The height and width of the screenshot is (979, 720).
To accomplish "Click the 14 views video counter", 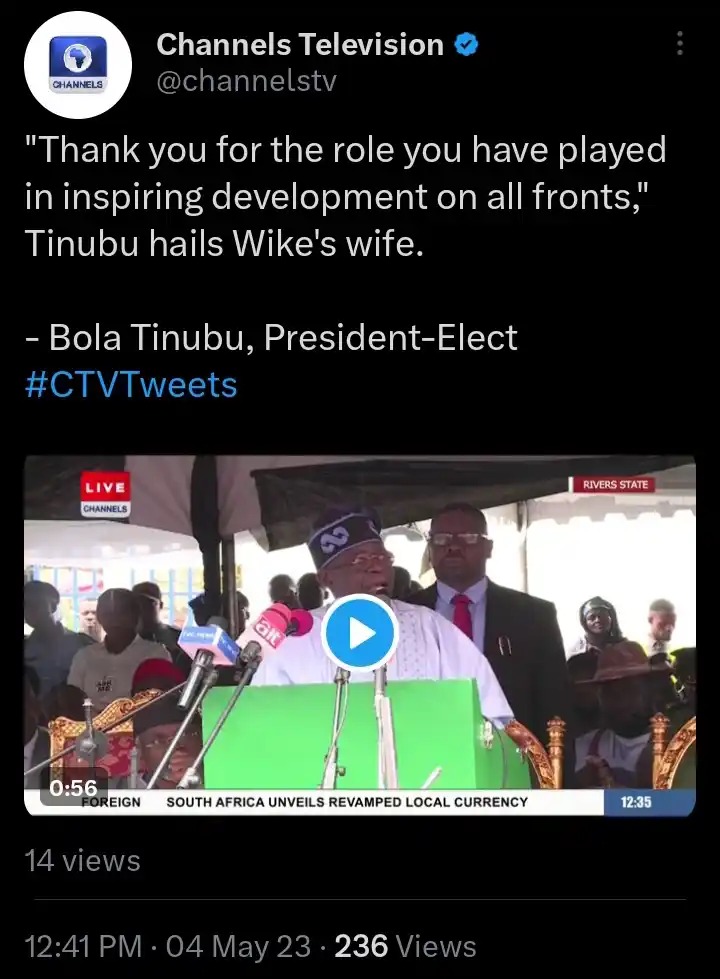I will pyautogui.click(x=82, y=861).
